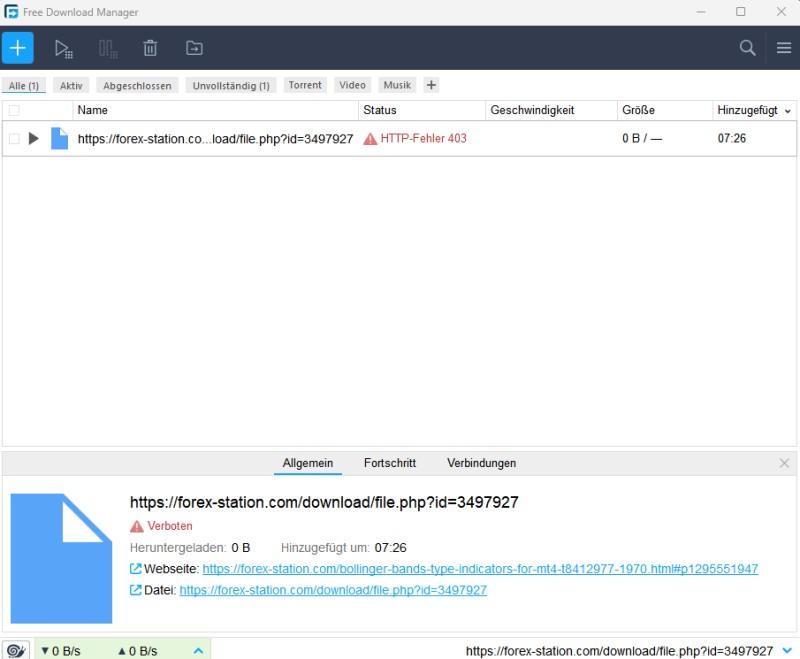Close the details panel with X
This screenshot has width=800, height=659.
[x=784, y=463]
